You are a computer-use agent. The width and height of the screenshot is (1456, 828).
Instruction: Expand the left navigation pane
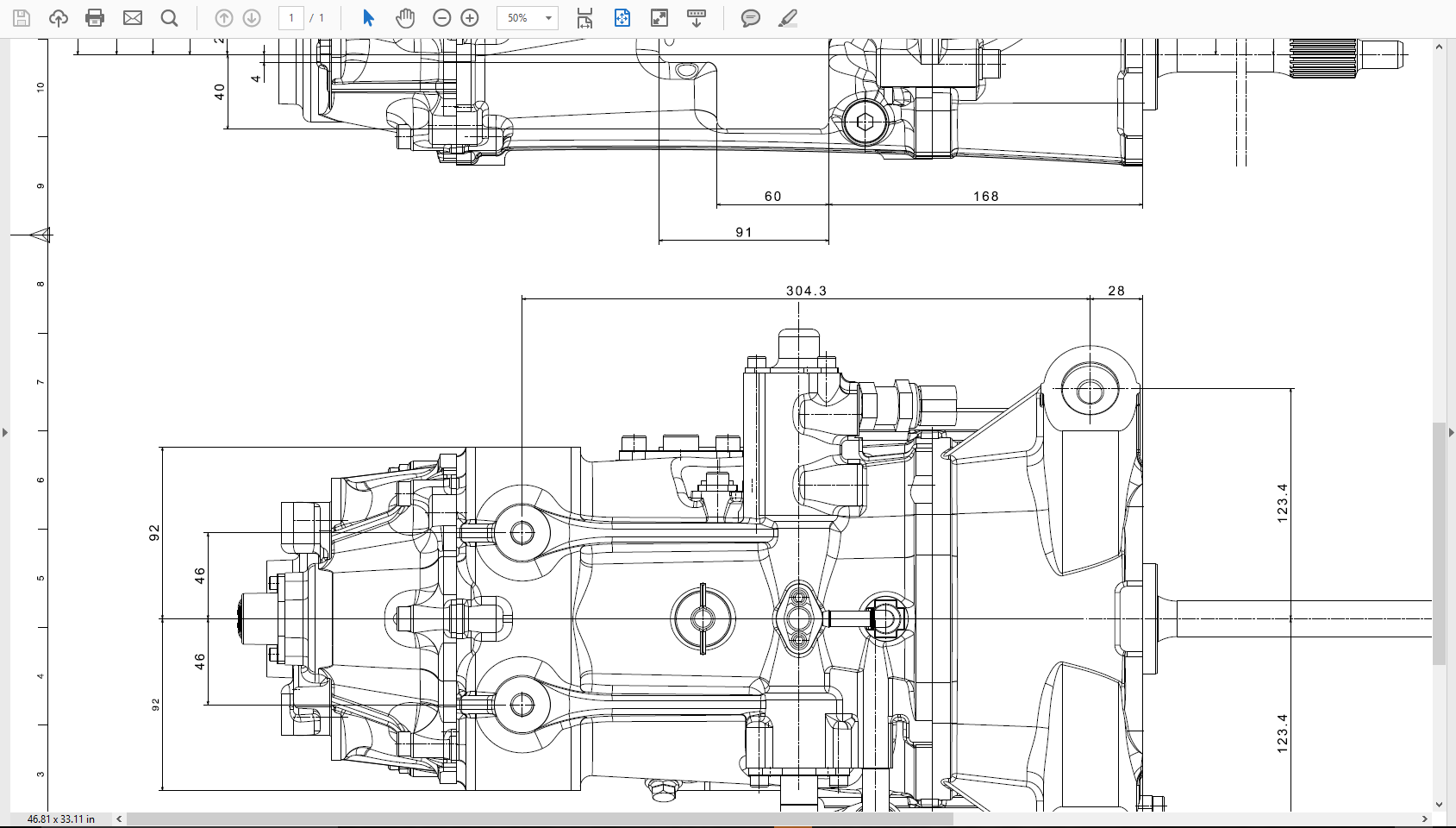(5, 432)
